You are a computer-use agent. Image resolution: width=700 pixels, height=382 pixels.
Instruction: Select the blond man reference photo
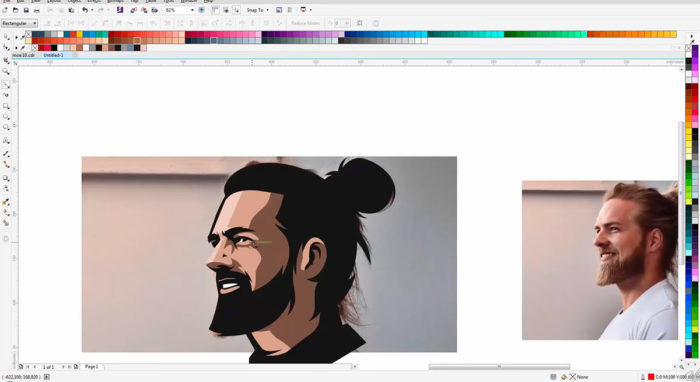click(600, 260)
